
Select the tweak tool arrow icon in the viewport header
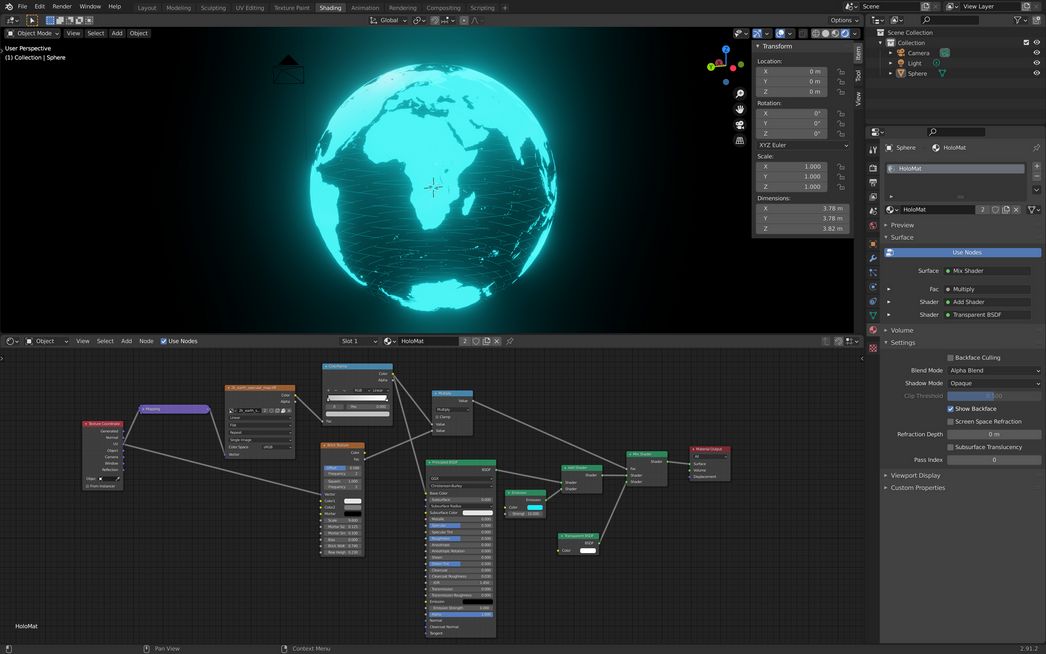[x=31, y=21]
